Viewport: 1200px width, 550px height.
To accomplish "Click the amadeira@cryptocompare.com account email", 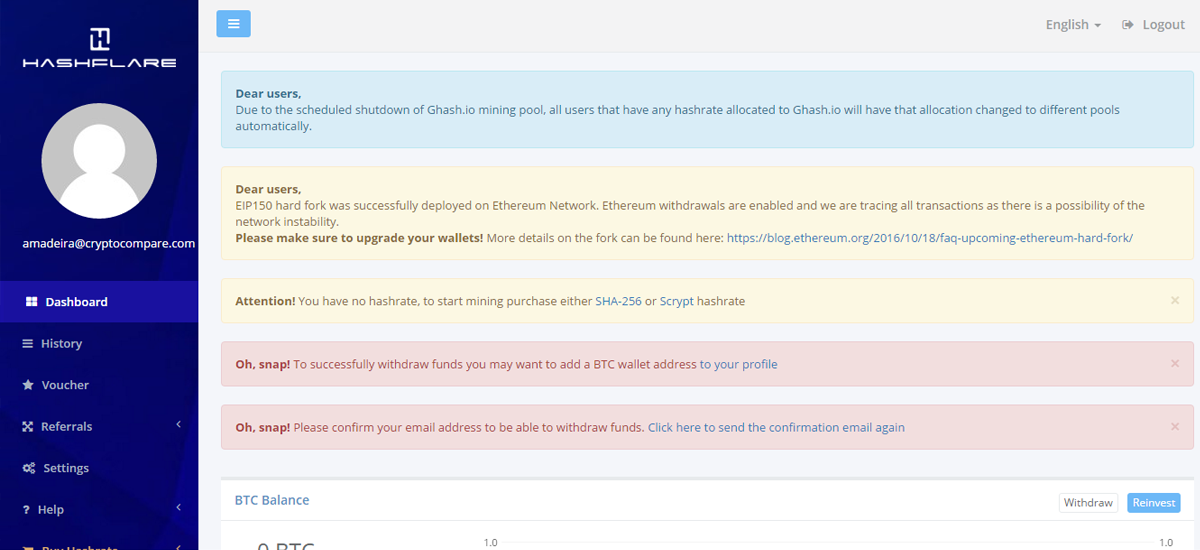I will click(108, 243).
